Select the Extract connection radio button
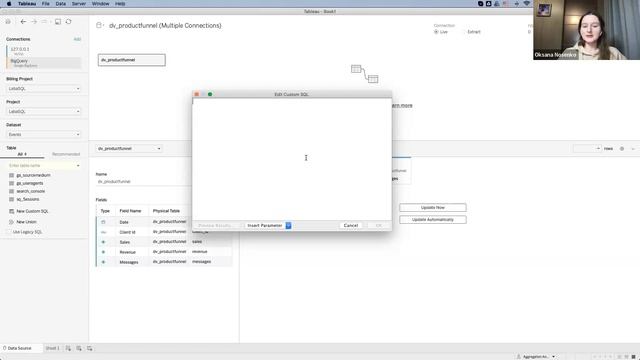The height and width of the screenshot is (360, 640). coord(464,32)
